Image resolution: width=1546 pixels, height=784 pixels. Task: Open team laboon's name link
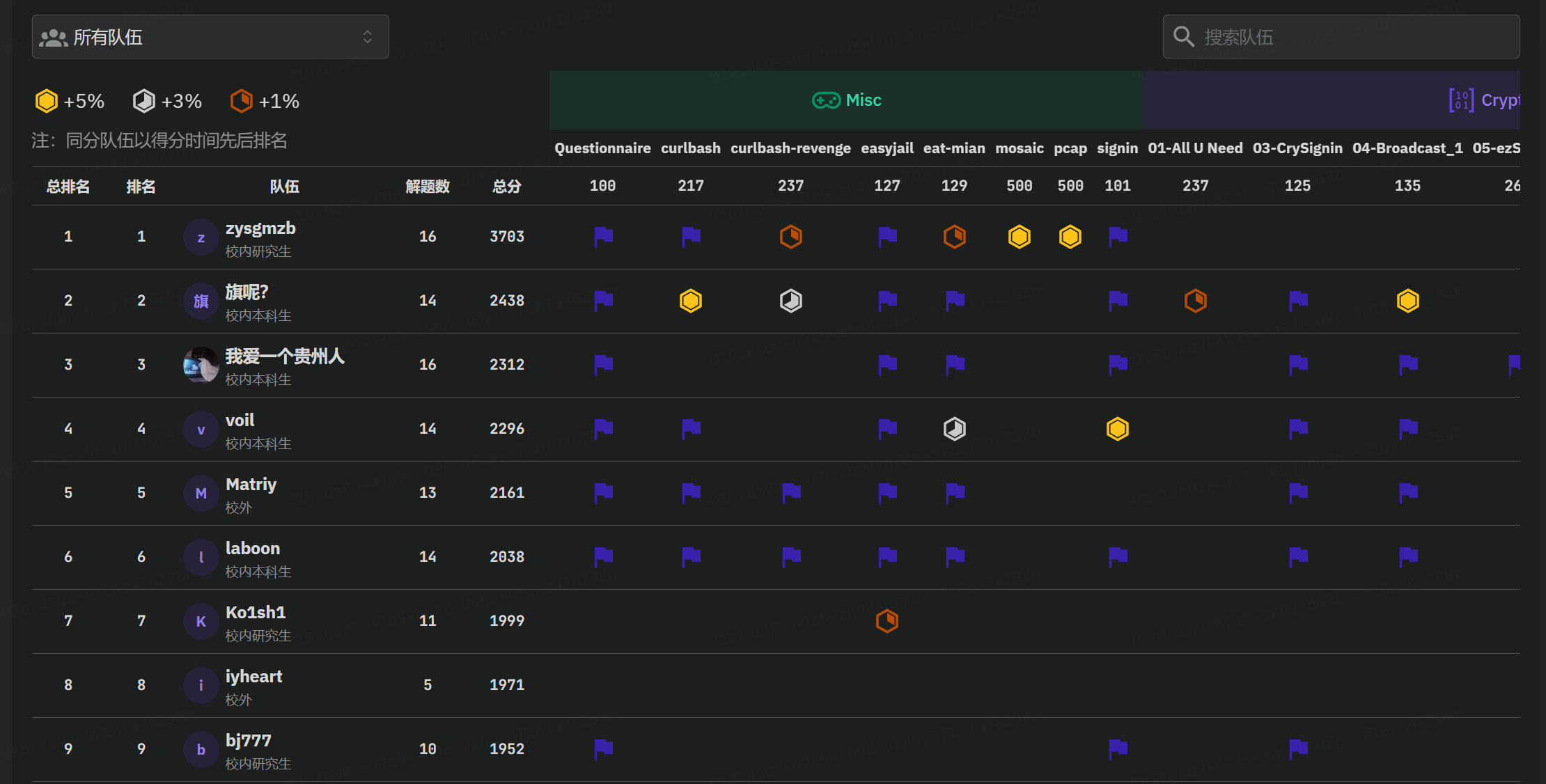click(x=253, y=549)
